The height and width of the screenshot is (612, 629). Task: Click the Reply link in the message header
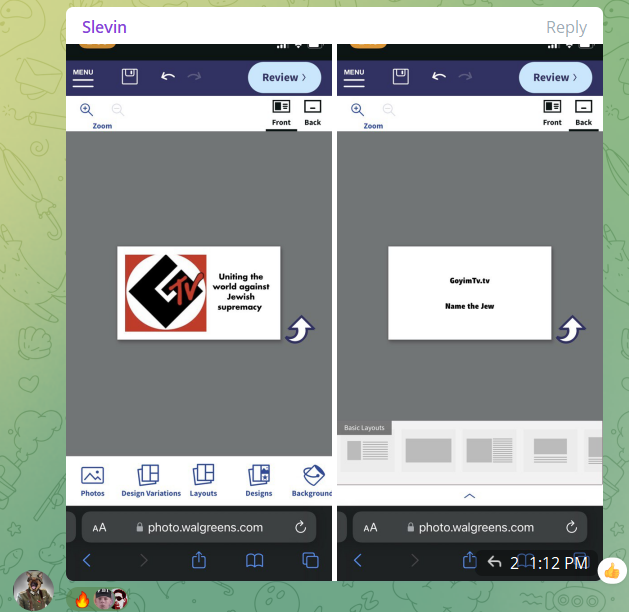(x=566, y=27)
